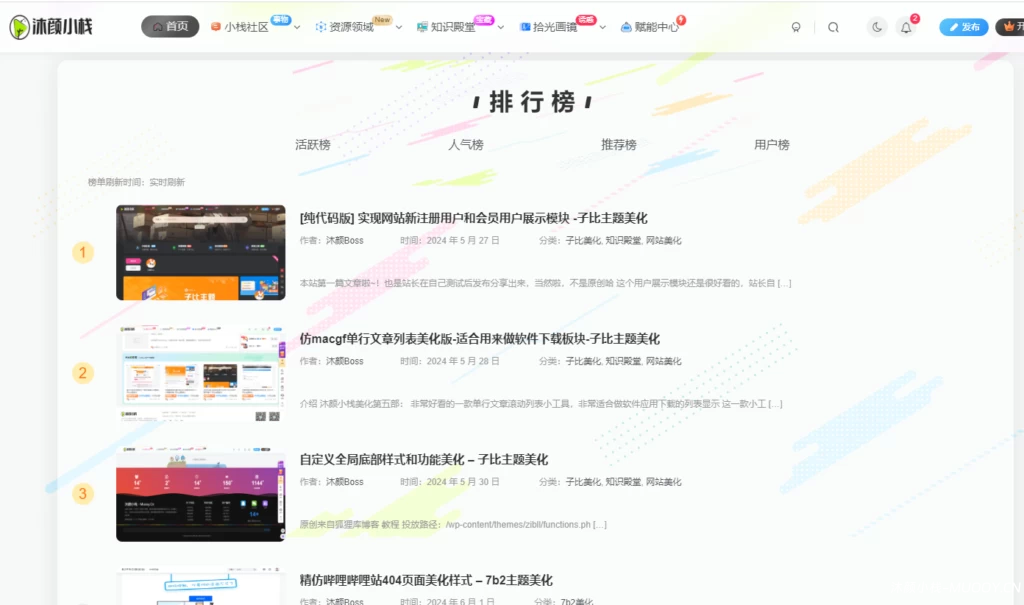Viewport: 1024px width, 605px height.
Task: Switch to the 人气榜 ranking tab
Action: tap(465, 144)
